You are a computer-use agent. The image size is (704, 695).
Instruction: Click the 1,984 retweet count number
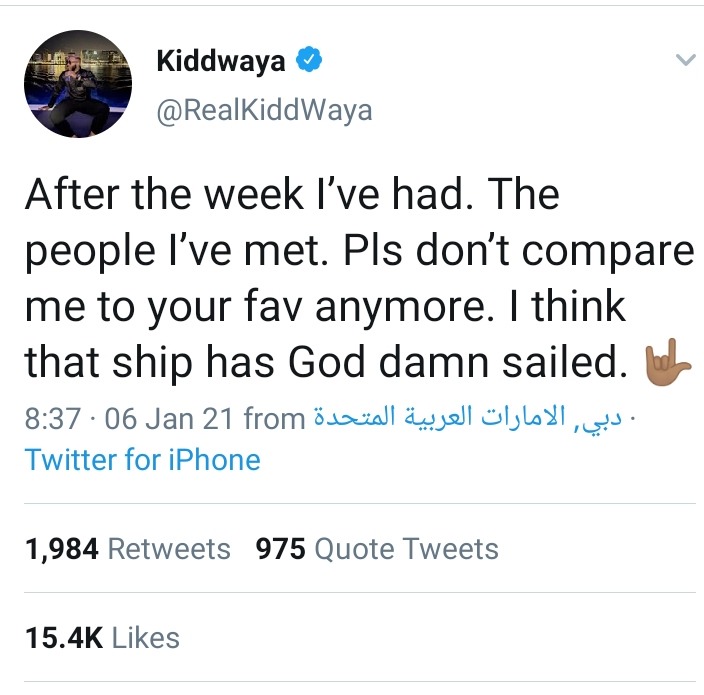click(62, 549)
